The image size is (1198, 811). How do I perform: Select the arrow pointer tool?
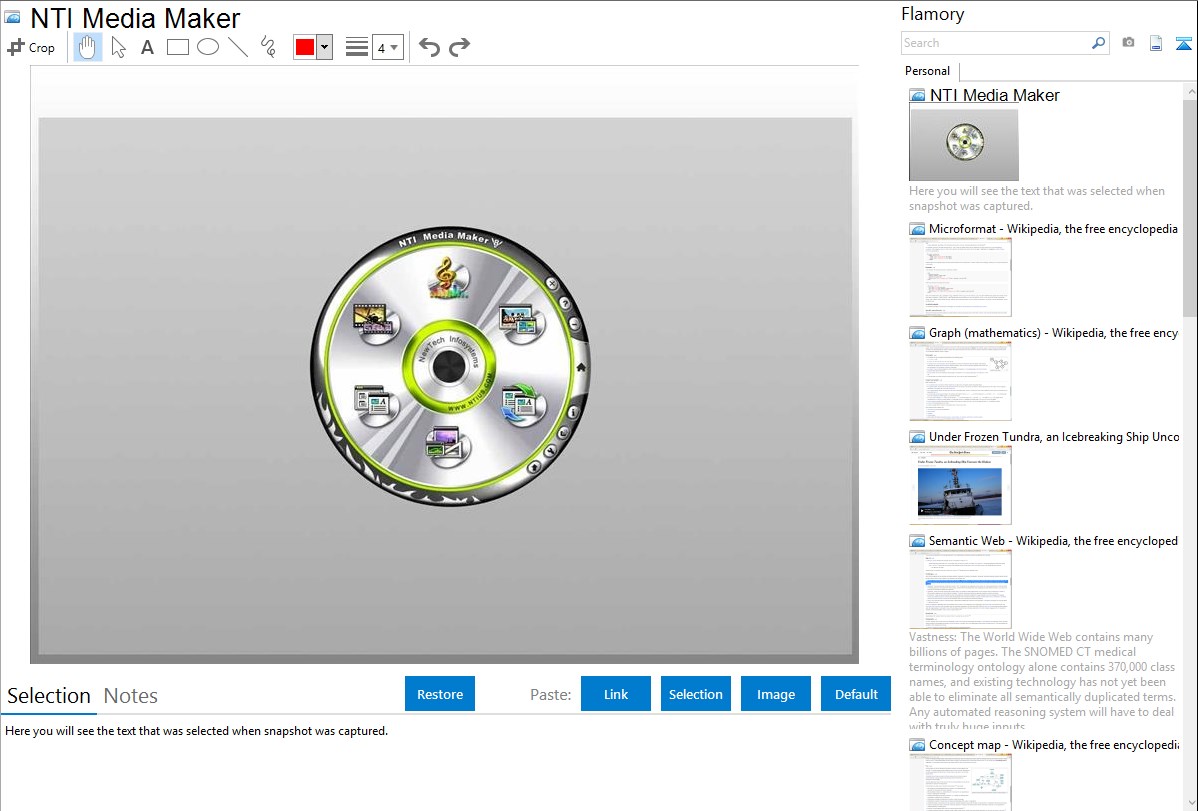point(118,47)
